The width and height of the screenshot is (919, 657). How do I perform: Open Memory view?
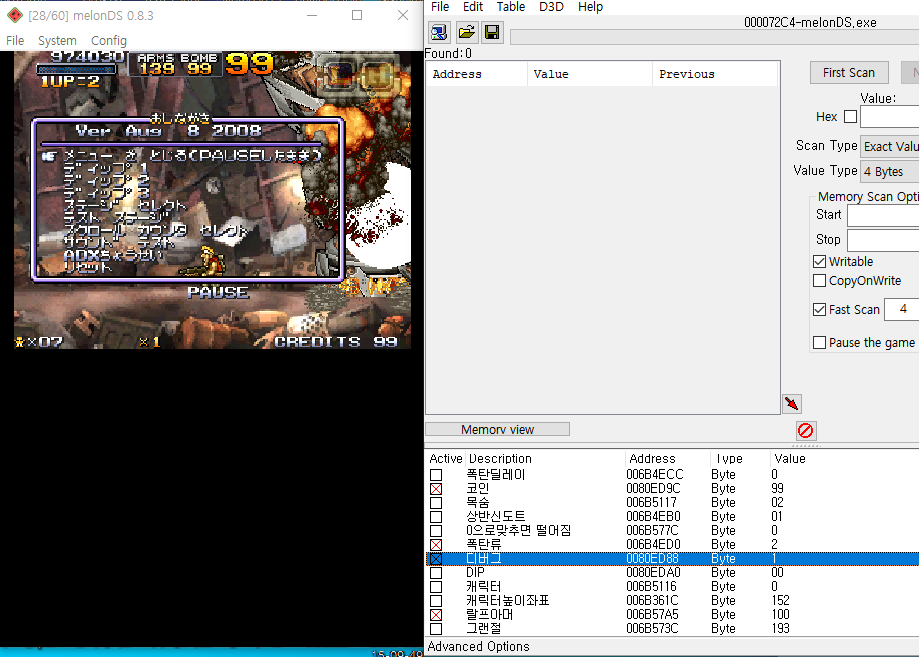(498, 430)
